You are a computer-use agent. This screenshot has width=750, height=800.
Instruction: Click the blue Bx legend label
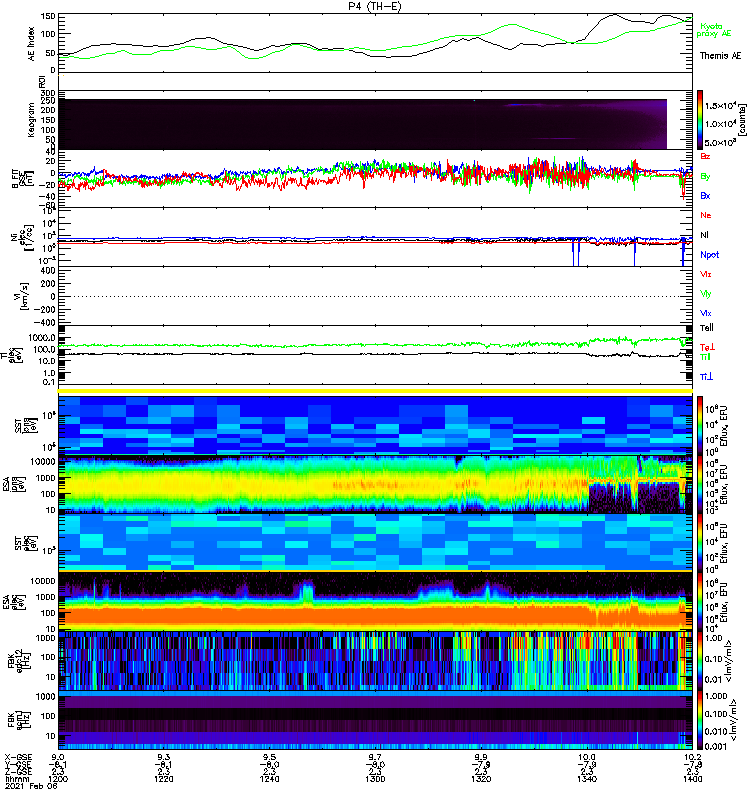(705, 196)
